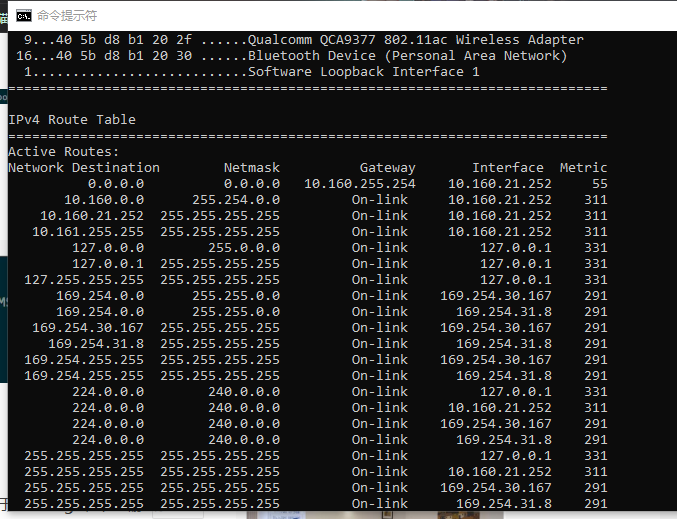Select the Software Loopback Interface 1 line
This screenshot has width=677, height=519.
pyautogui.click(x=251, y=72)
